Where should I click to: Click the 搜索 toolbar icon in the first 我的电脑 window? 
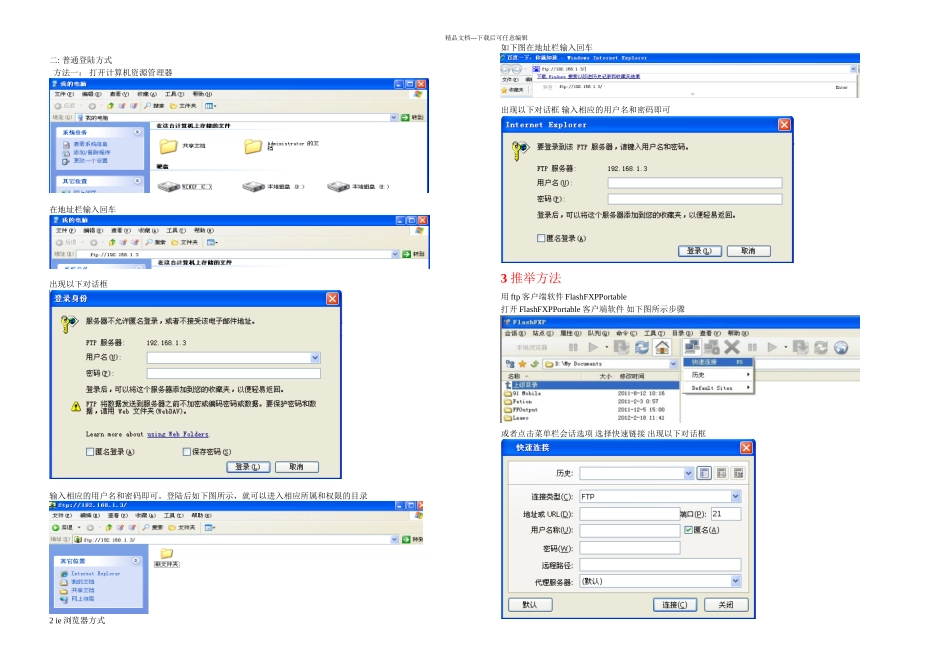154,105
